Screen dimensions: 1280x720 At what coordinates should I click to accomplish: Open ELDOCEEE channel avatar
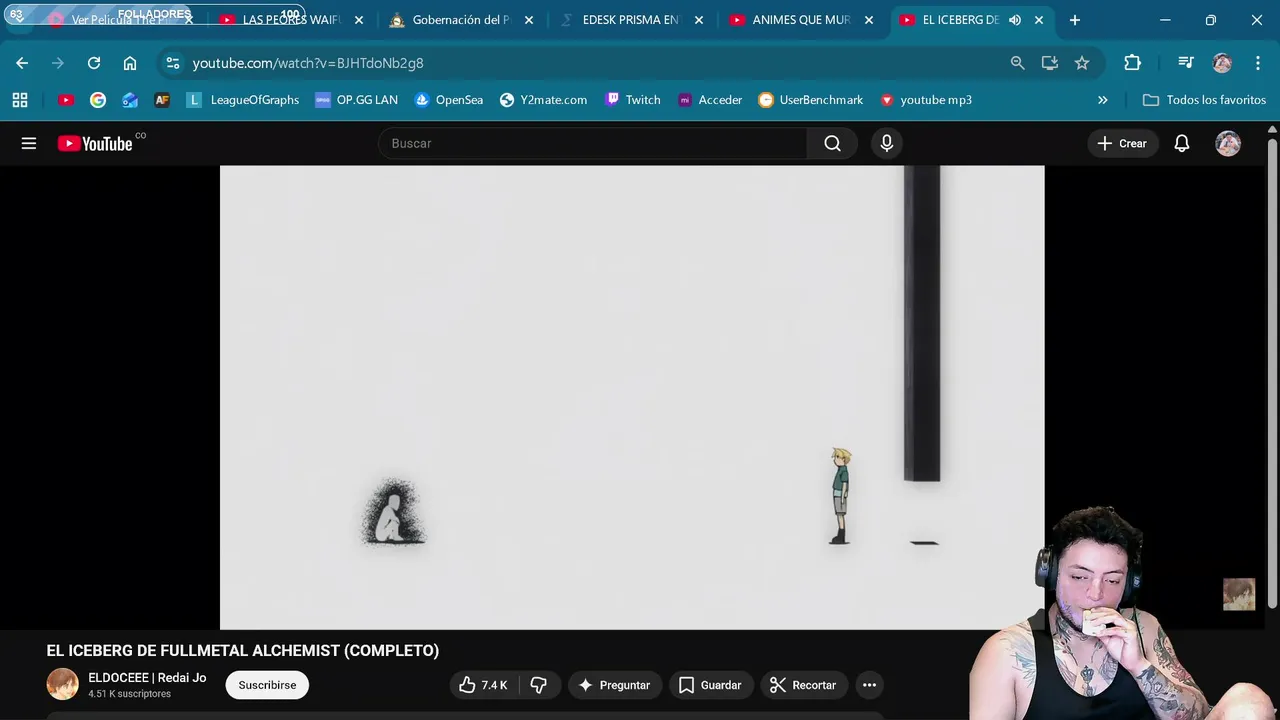[x=62, y=684]
